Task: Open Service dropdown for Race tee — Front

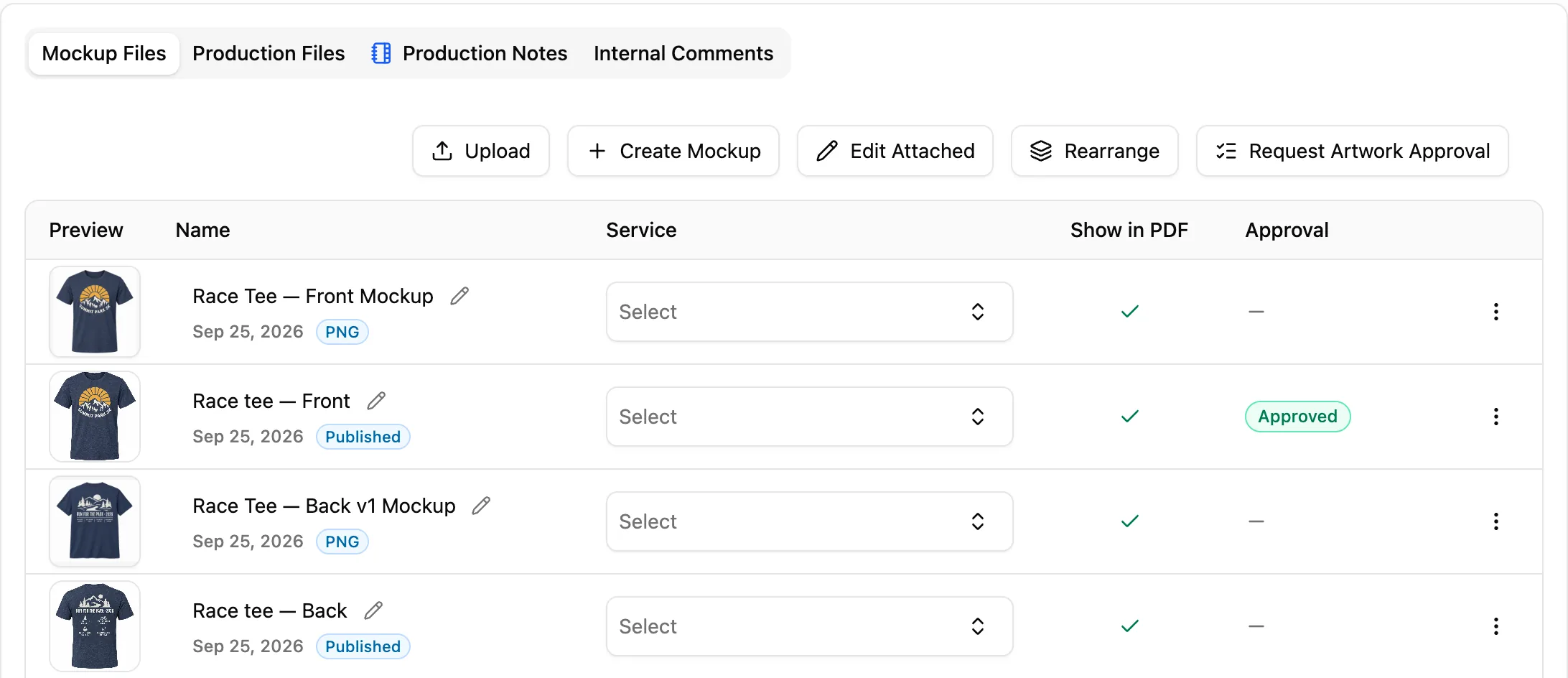Action: pyautogui.click(x=810, y=417)
